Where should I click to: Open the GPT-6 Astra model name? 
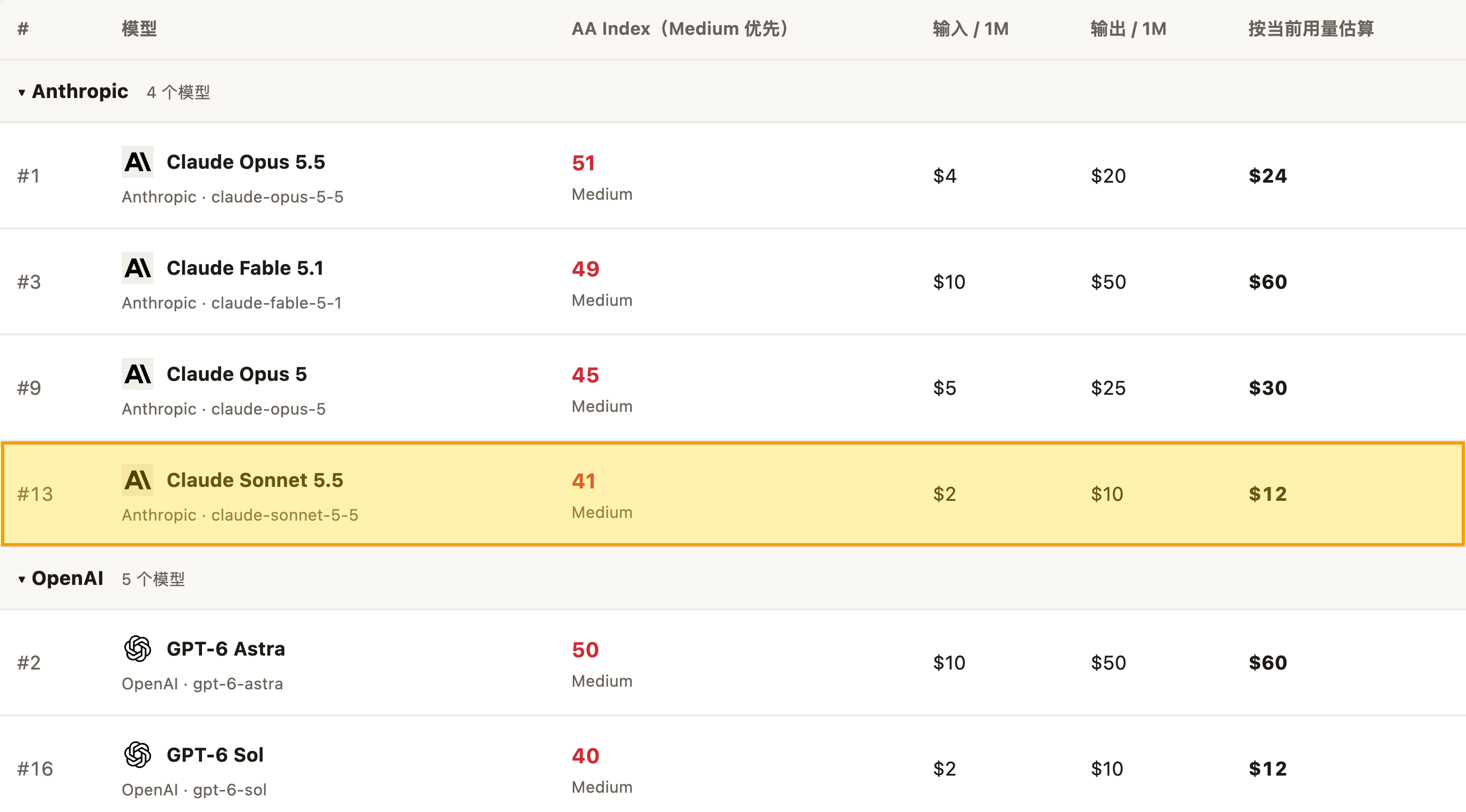click(x=226, y=649)
